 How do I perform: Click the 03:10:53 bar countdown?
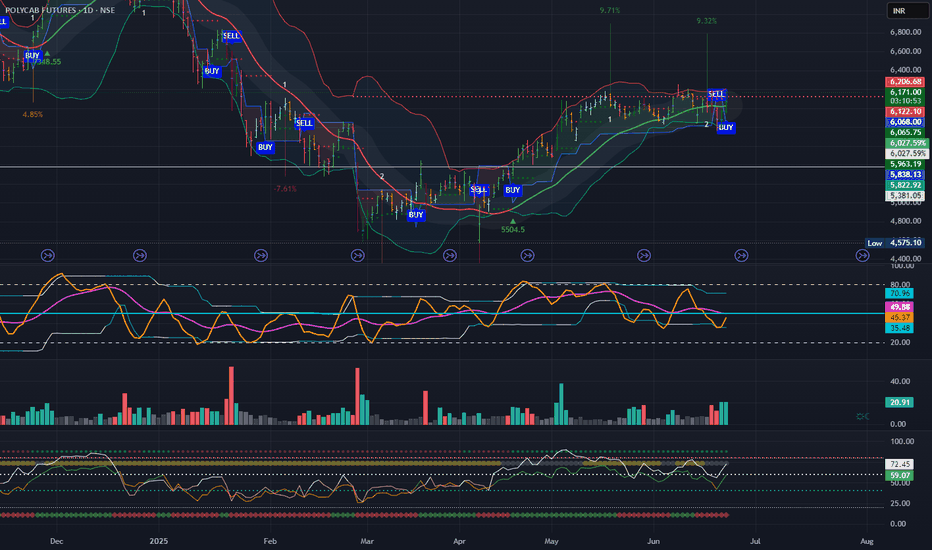pyautogui.click(x=905, y=101)
